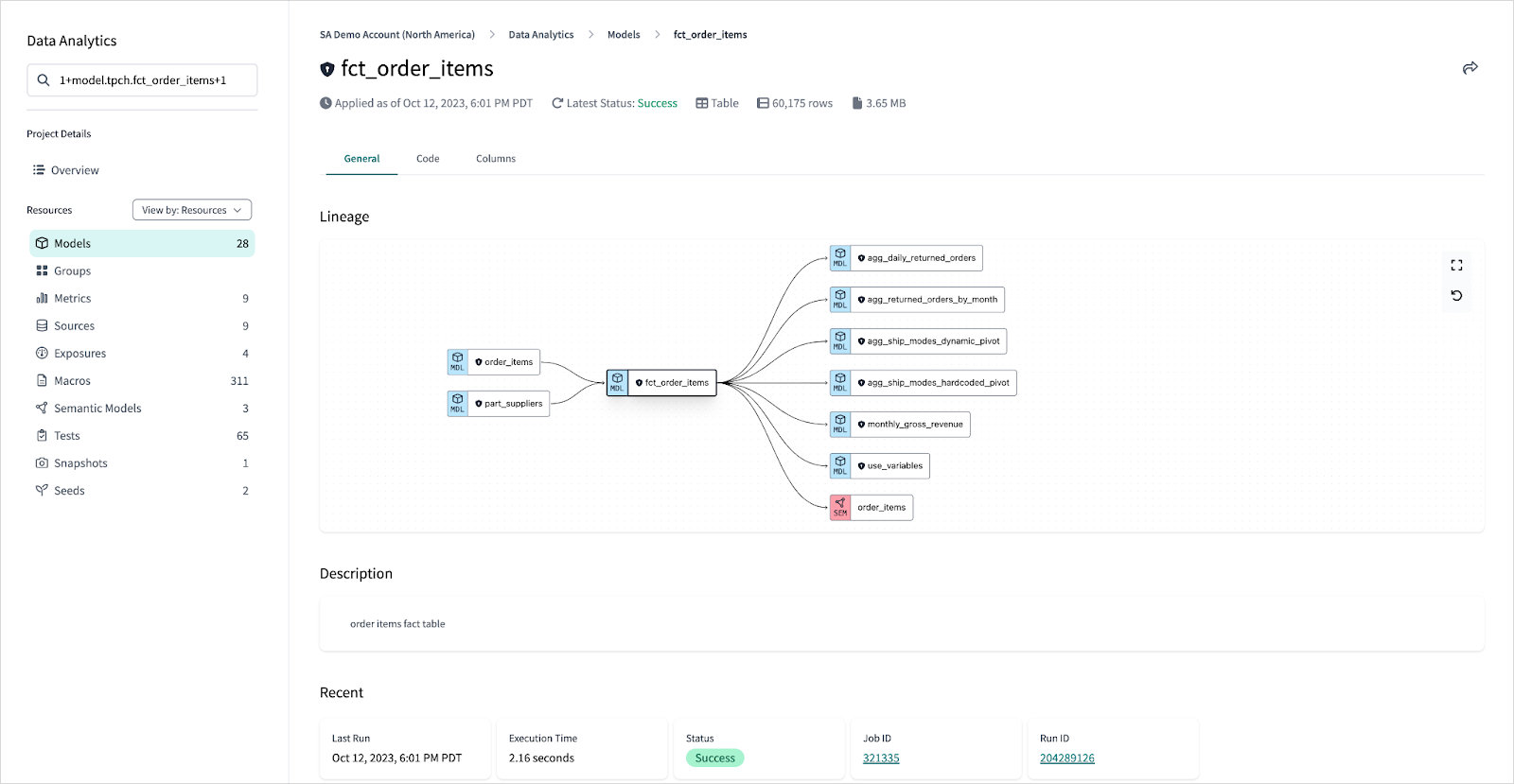Click the 3.65 MB size text

[x=886, y=103]
